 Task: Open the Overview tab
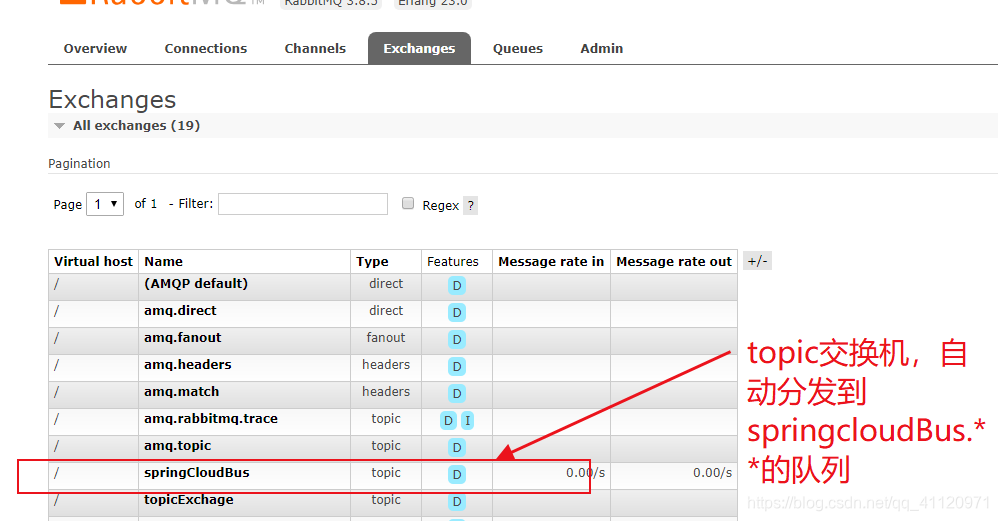[95, 48]
